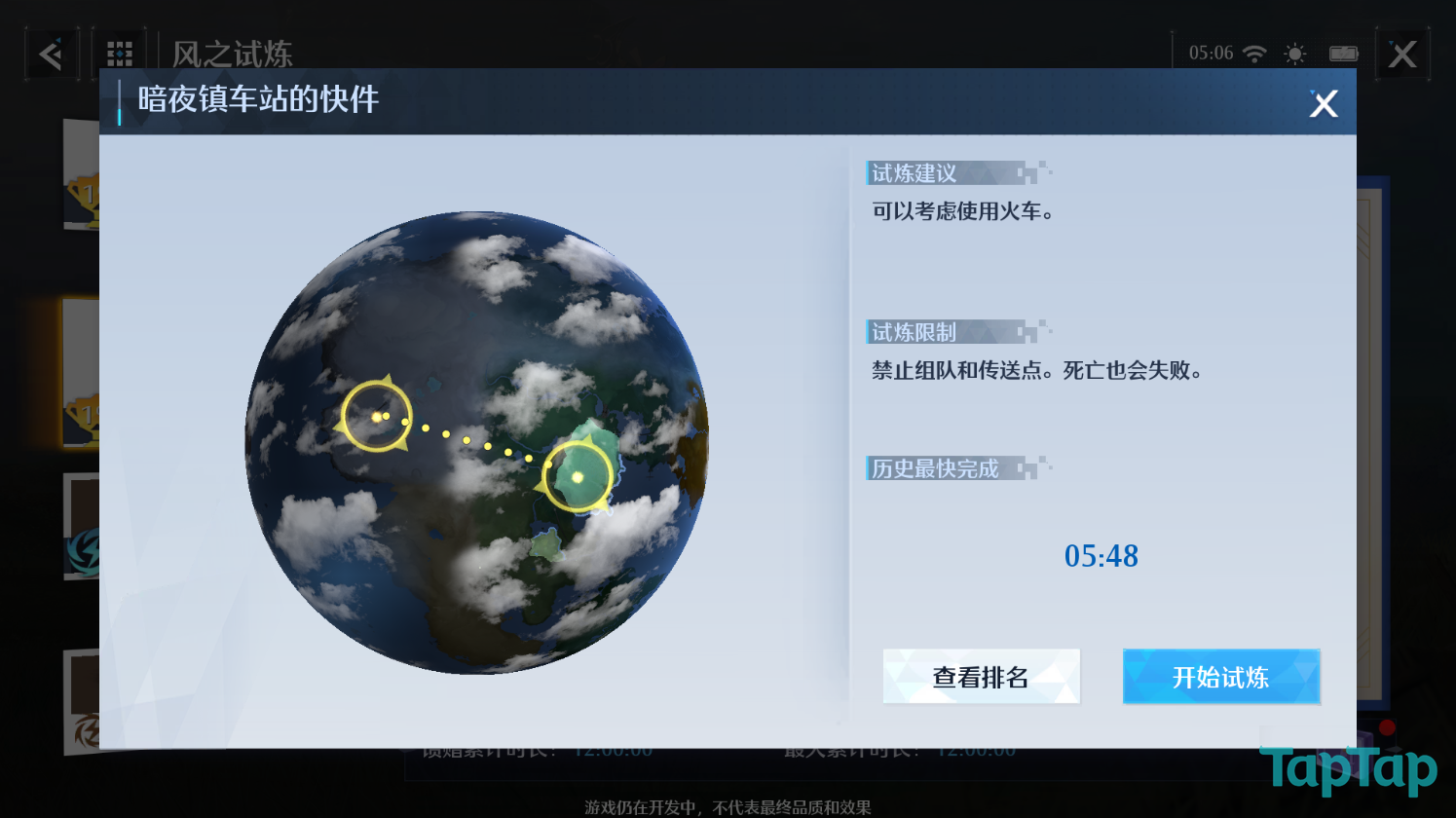Click the 历史最快完成 section heading

click(x=935, y=468)
